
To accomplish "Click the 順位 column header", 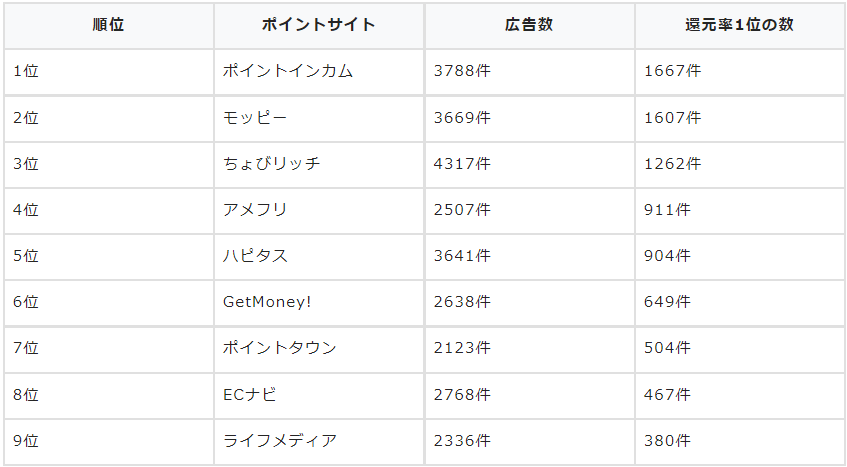I will (108, 25).
